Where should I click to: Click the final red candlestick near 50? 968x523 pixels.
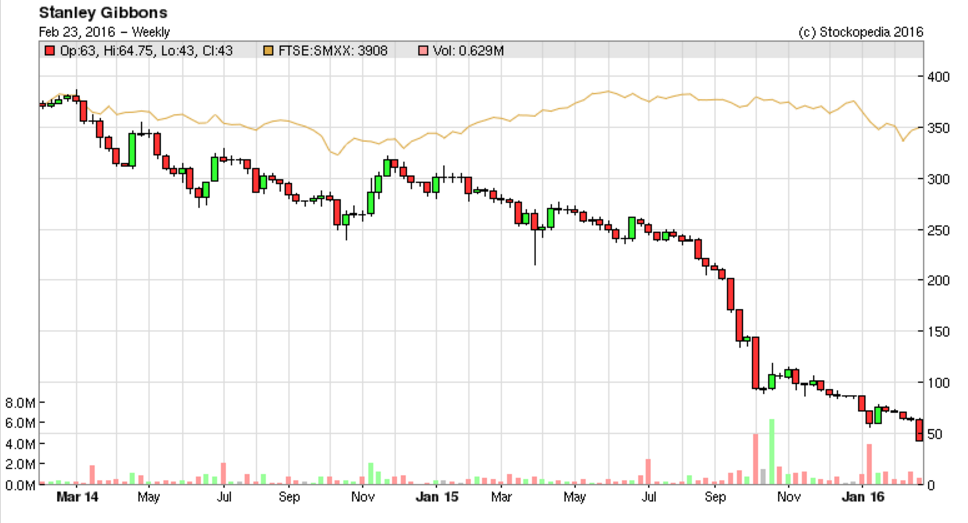919,430
